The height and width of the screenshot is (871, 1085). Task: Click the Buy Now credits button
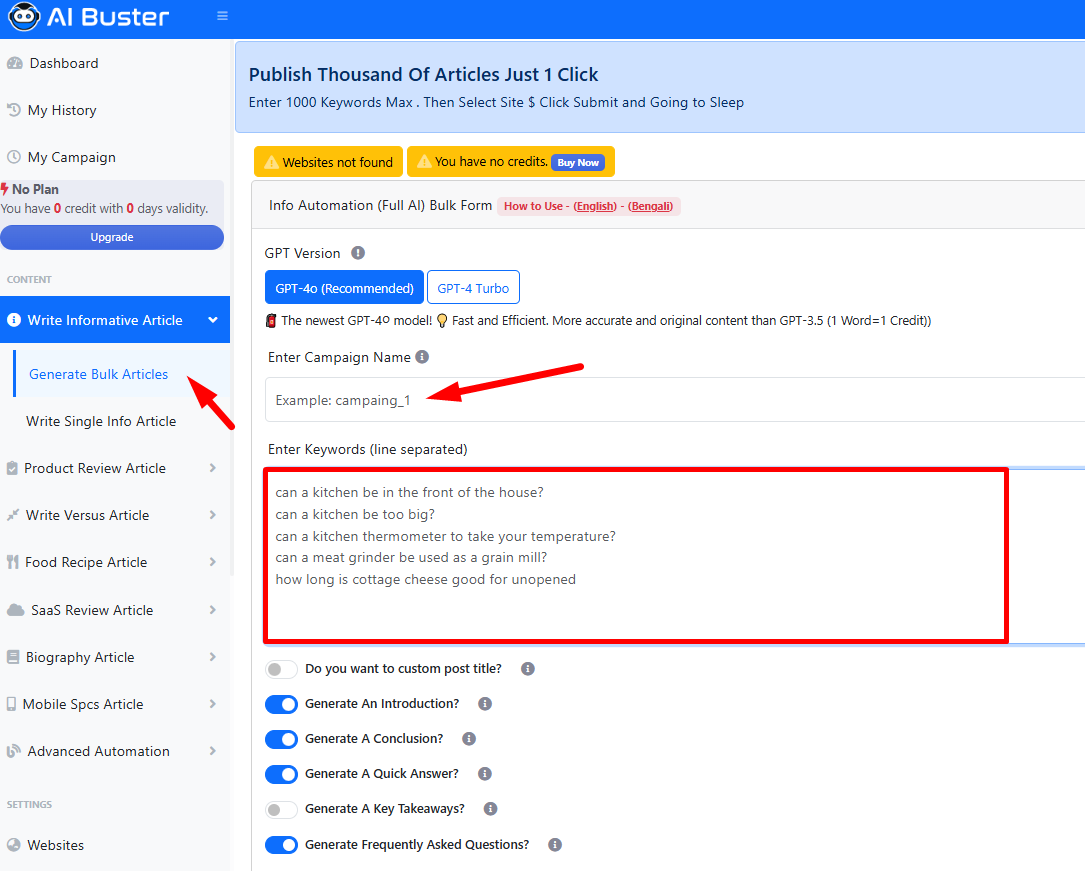(x=578, y=163)
